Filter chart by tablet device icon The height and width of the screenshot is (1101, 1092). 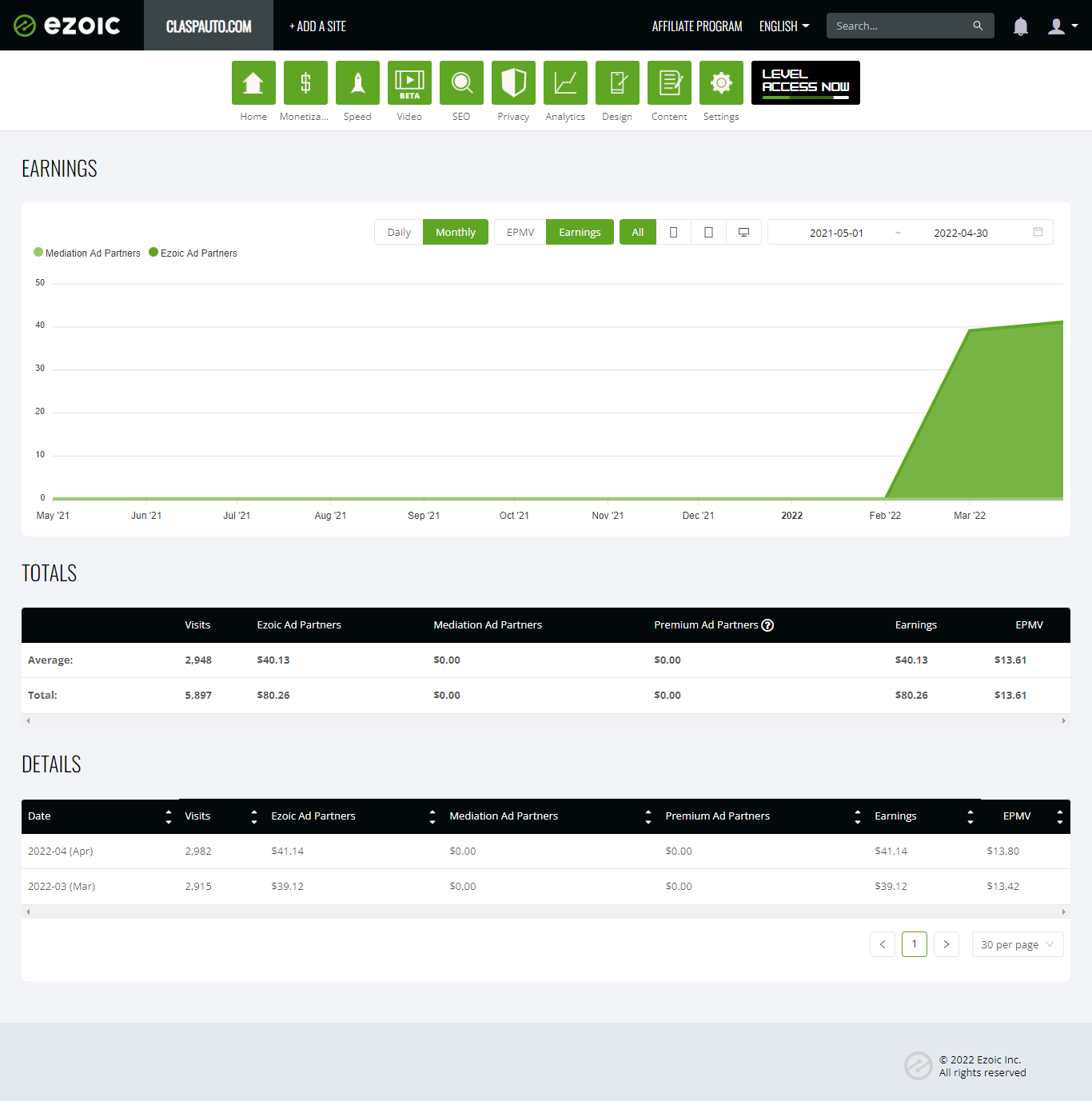[708, 232]
